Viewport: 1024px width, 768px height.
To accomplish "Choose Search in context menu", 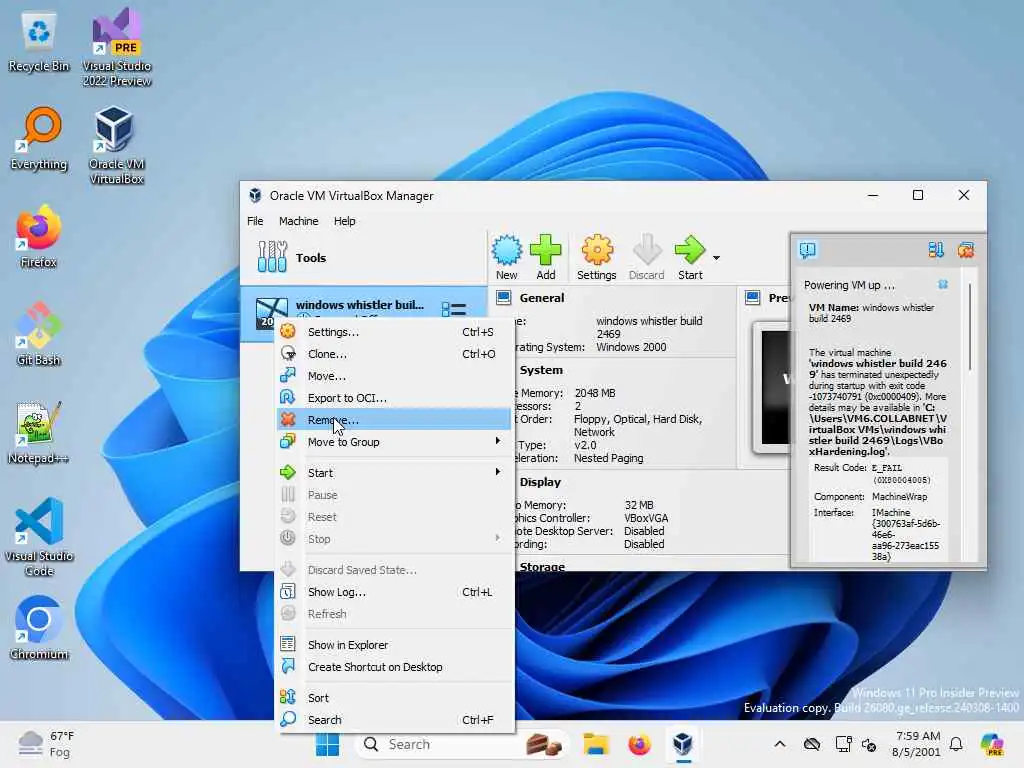I will pos(393,720).
